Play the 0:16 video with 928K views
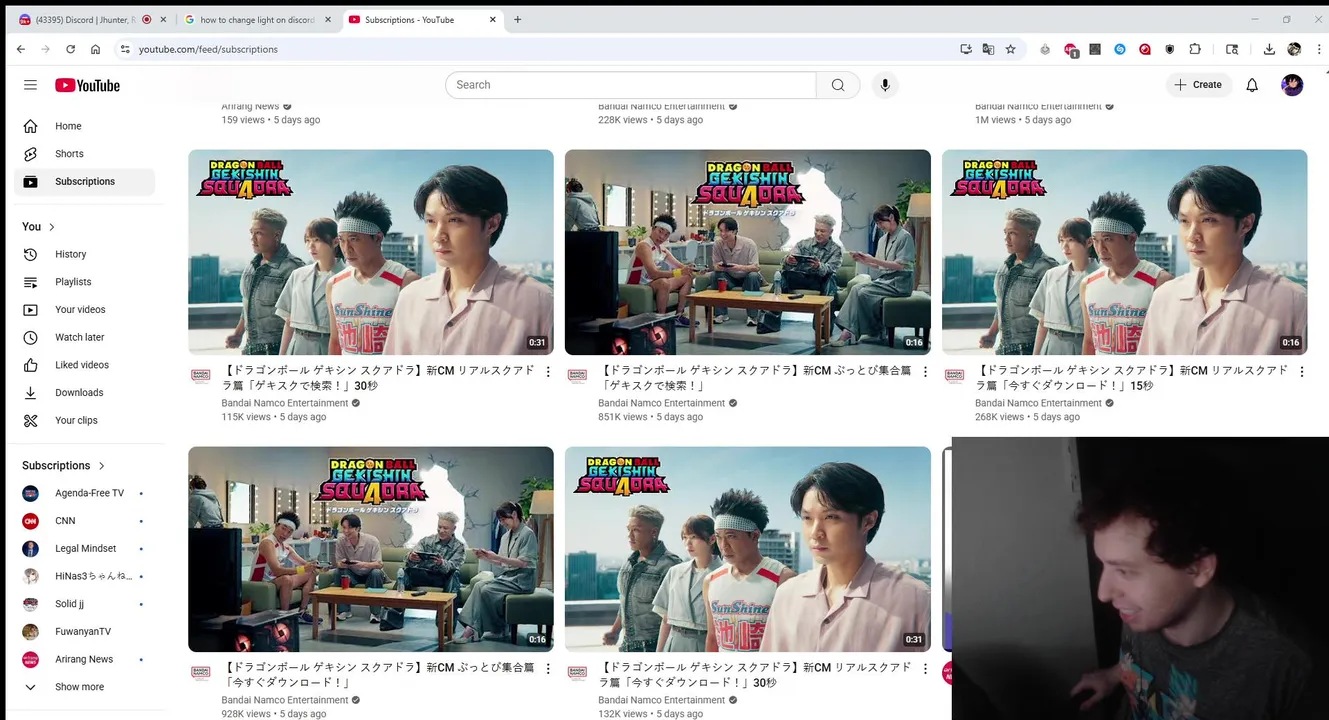 tap(371, 549)
